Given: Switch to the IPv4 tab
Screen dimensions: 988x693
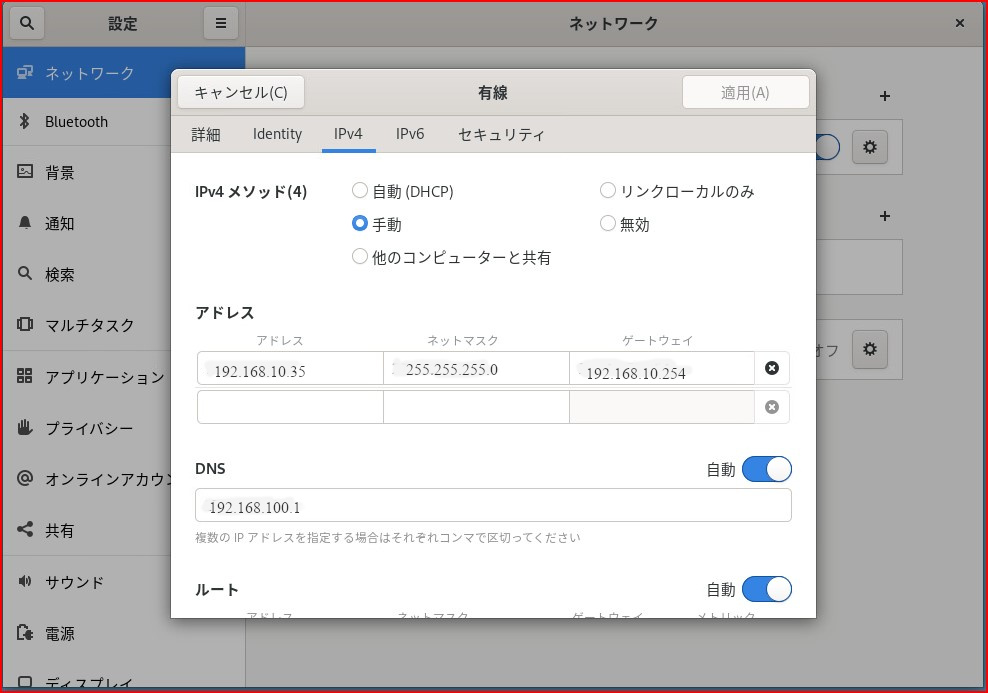Looking at the screenshot, I should click(x=348, y=134).
